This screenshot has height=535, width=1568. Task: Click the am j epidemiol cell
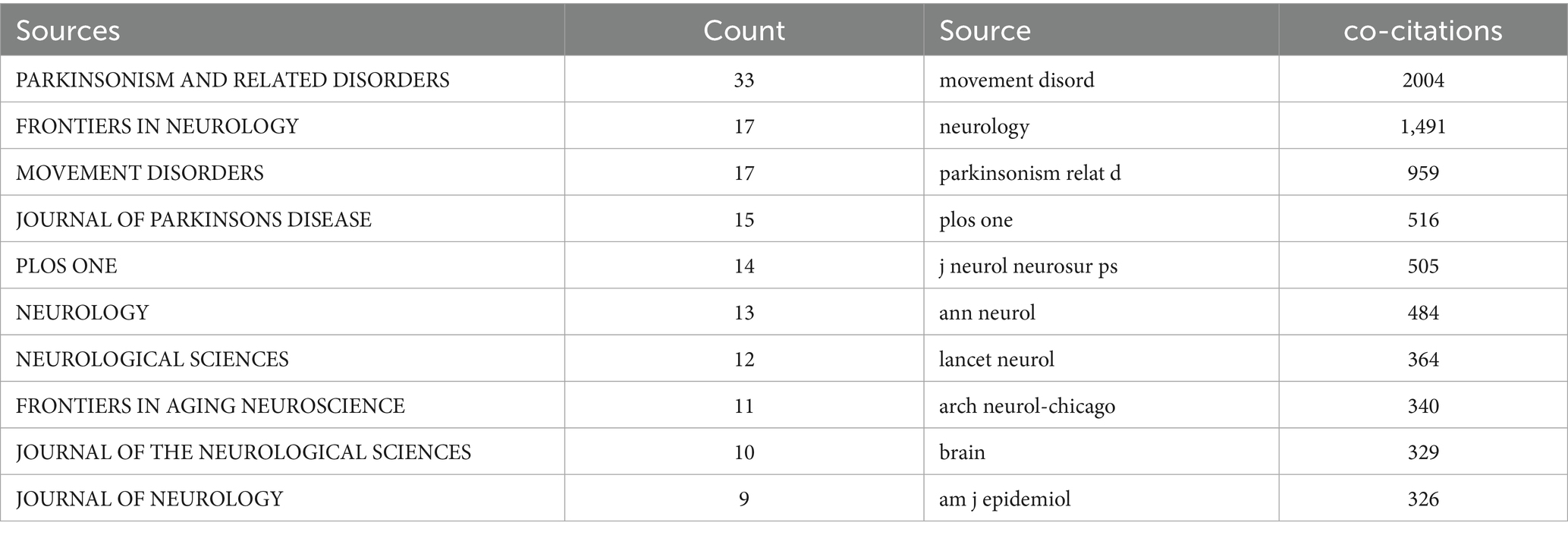point(1004,499)
